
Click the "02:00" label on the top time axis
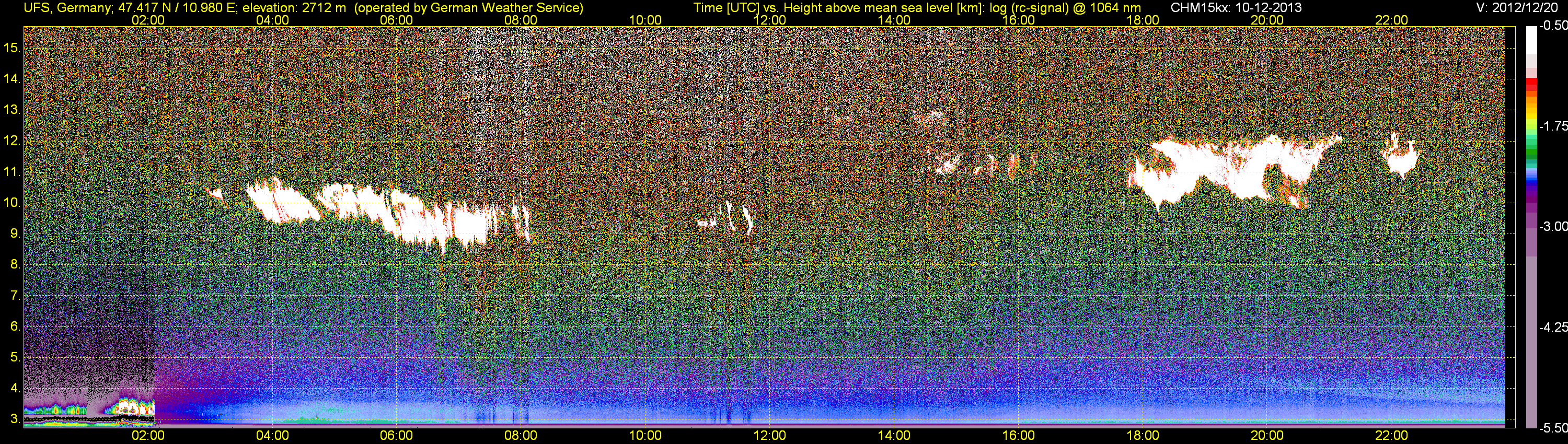click(148, 20)
